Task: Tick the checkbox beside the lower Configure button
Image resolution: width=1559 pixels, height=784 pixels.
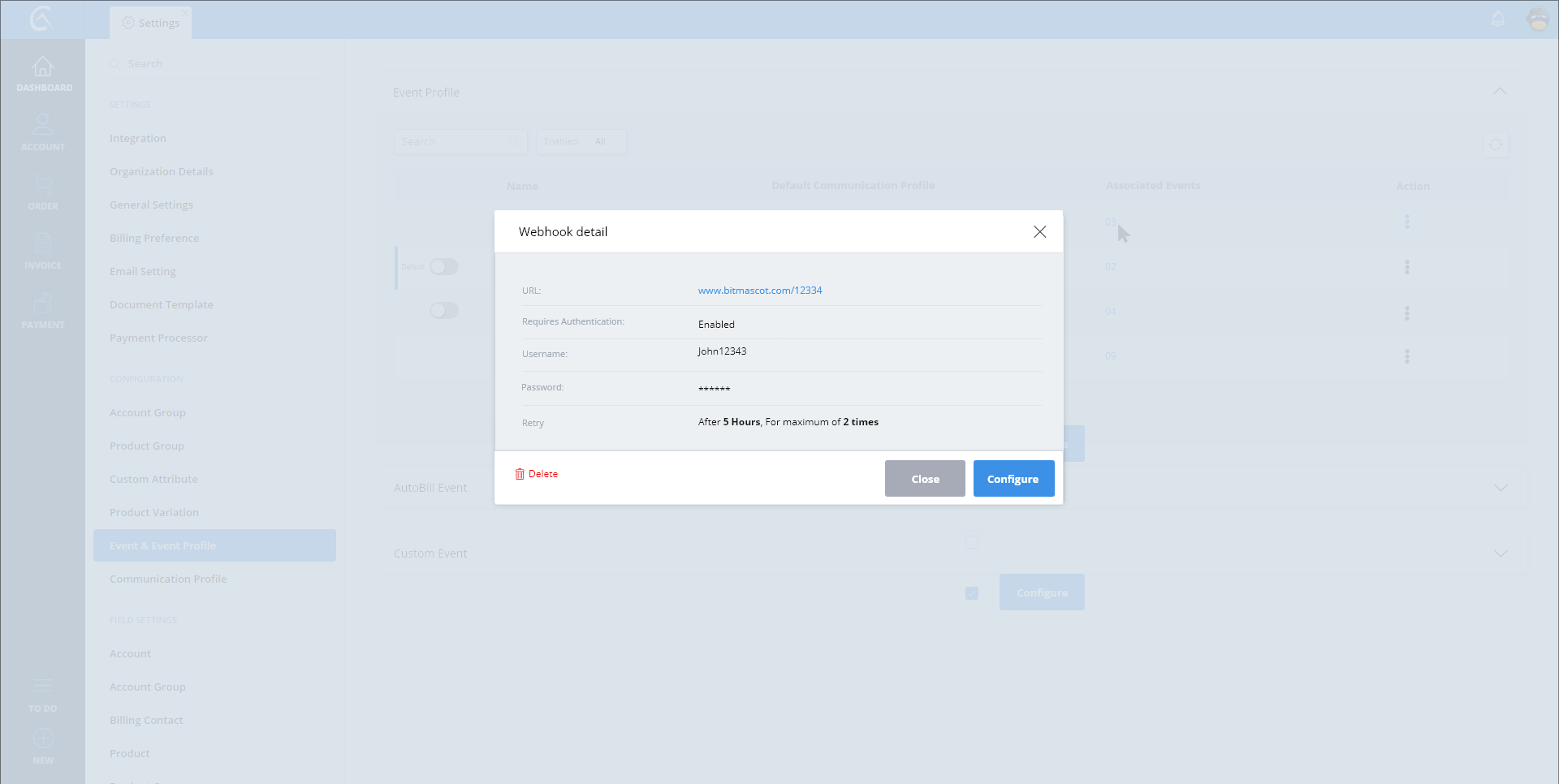Action: click(x=972, y=593)
